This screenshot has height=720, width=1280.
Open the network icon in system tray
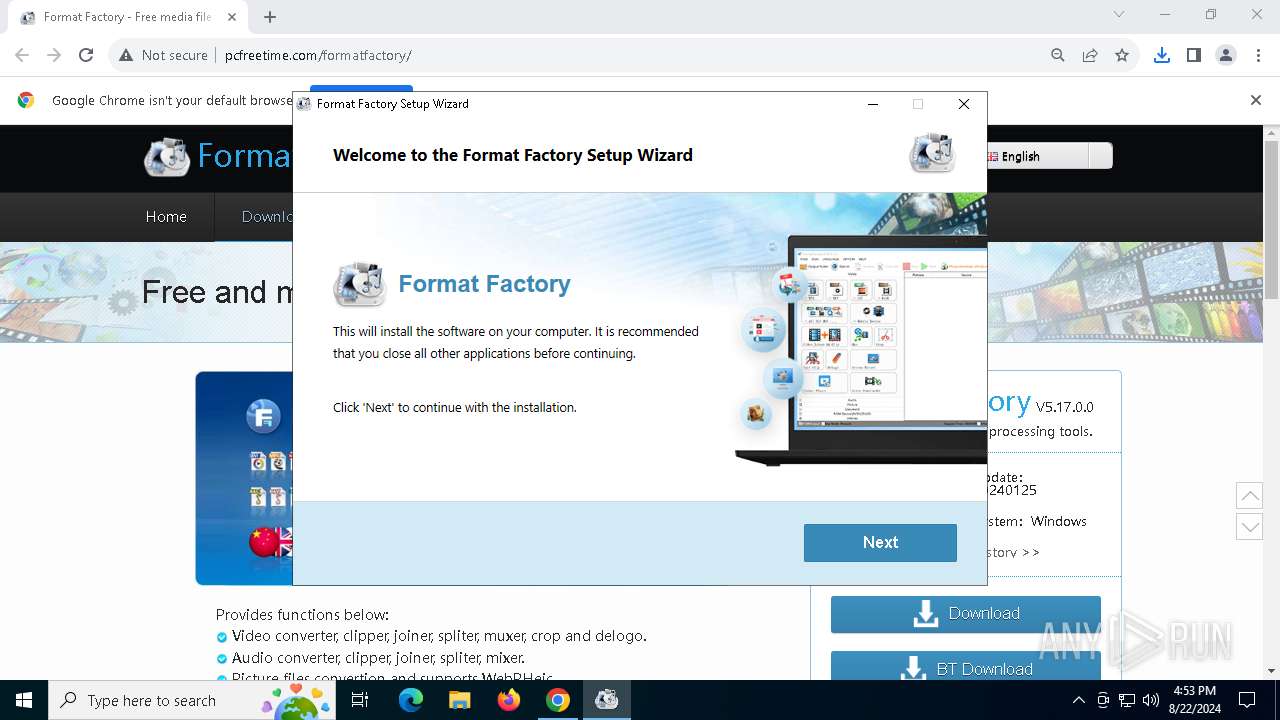(1127, 700)
